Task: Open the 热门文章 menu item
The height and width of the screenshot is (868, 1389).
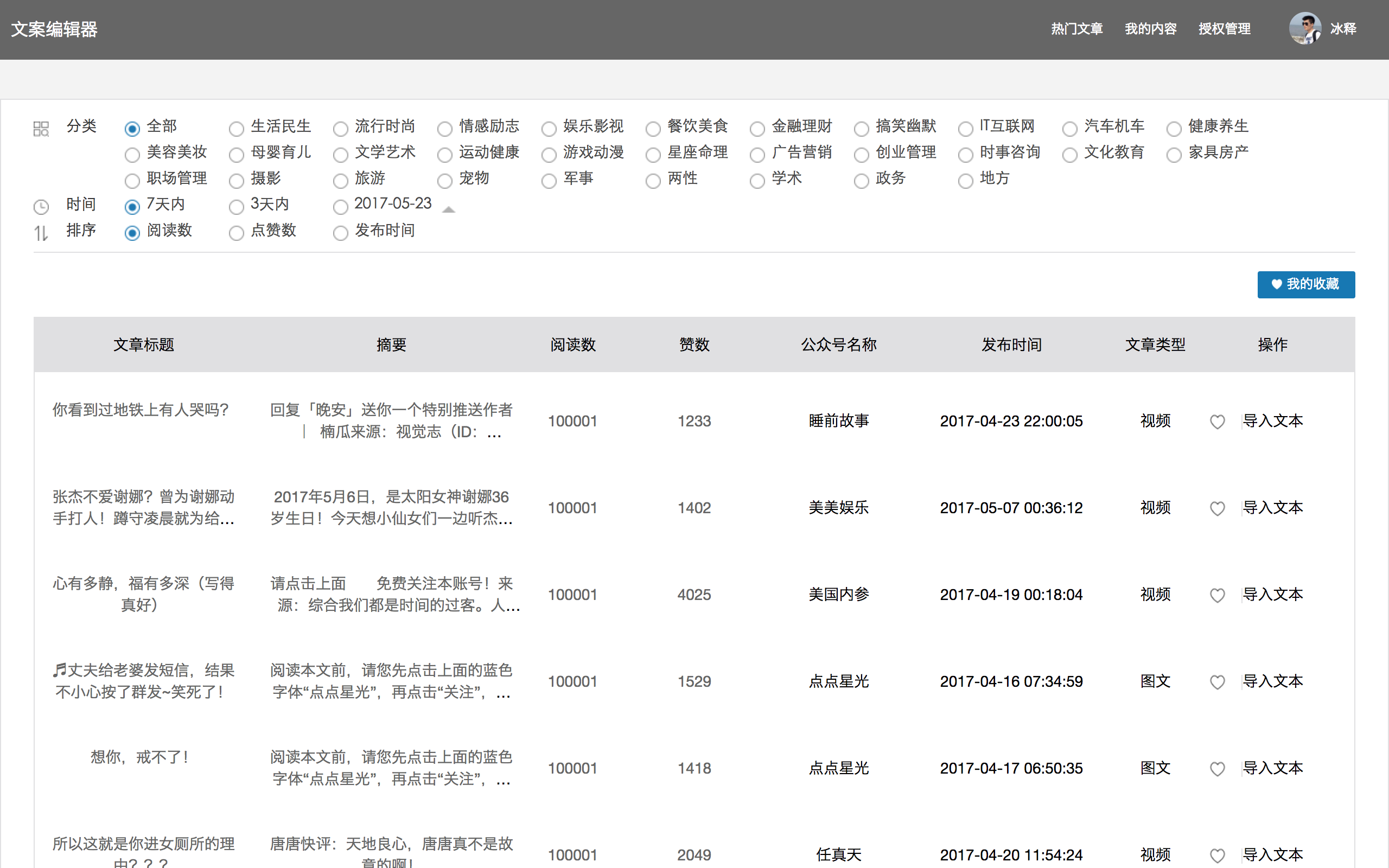Action: pos(1077,29)
